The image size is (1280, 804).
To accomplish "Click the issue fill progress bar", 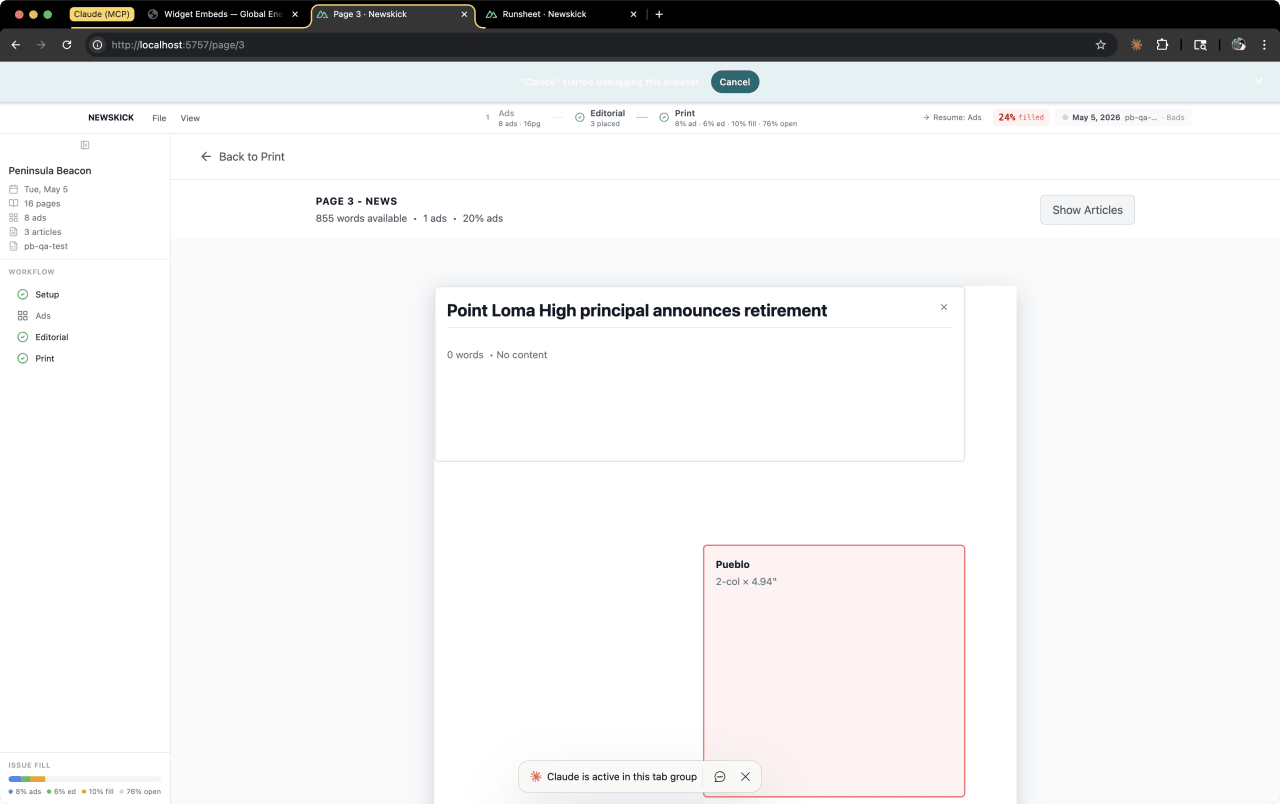I will (85, 779).
